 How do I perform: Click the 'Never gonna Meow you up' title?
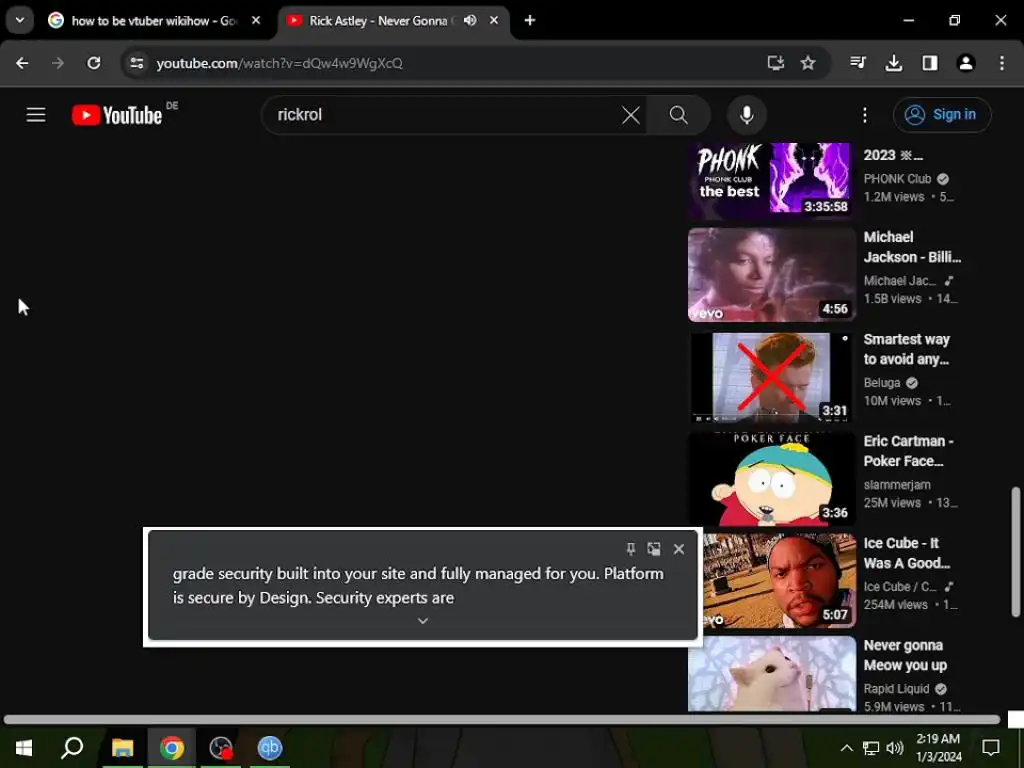(x=905, y=655)
